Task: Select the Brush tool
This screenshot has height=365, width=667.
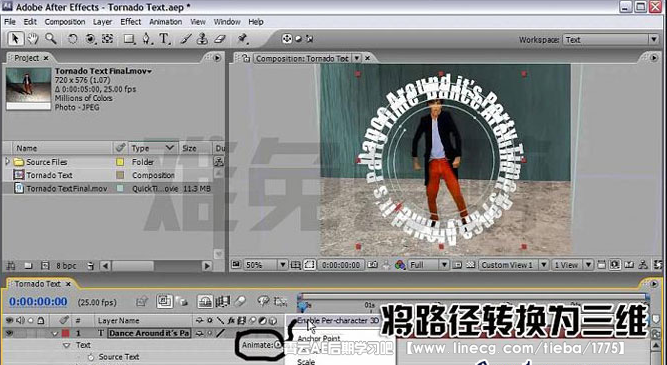Action: pyautogui.click(x=185, y=39)
